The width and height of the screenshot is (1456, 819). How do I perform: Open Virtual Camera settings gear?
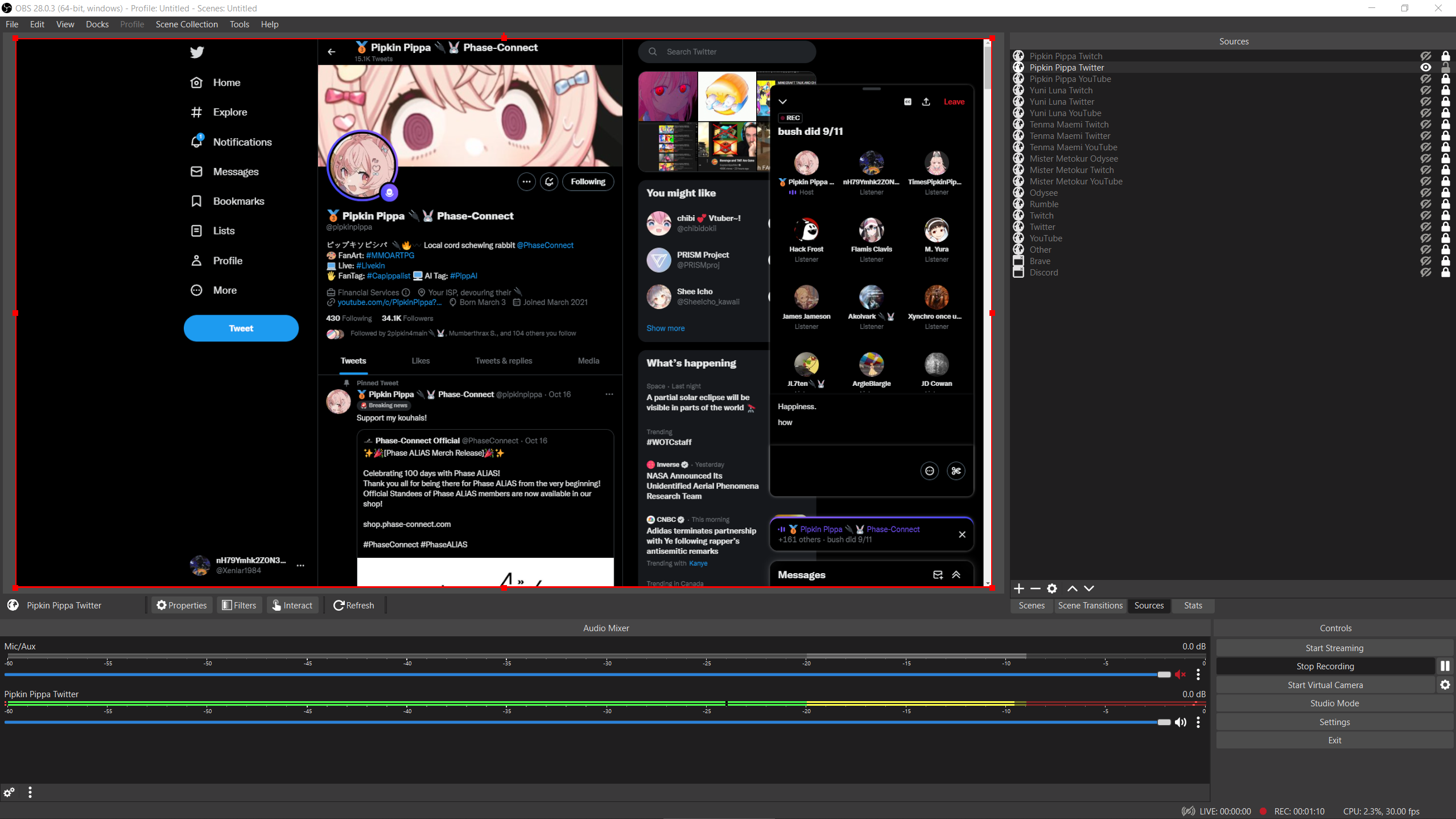[x=1445, y=685]
